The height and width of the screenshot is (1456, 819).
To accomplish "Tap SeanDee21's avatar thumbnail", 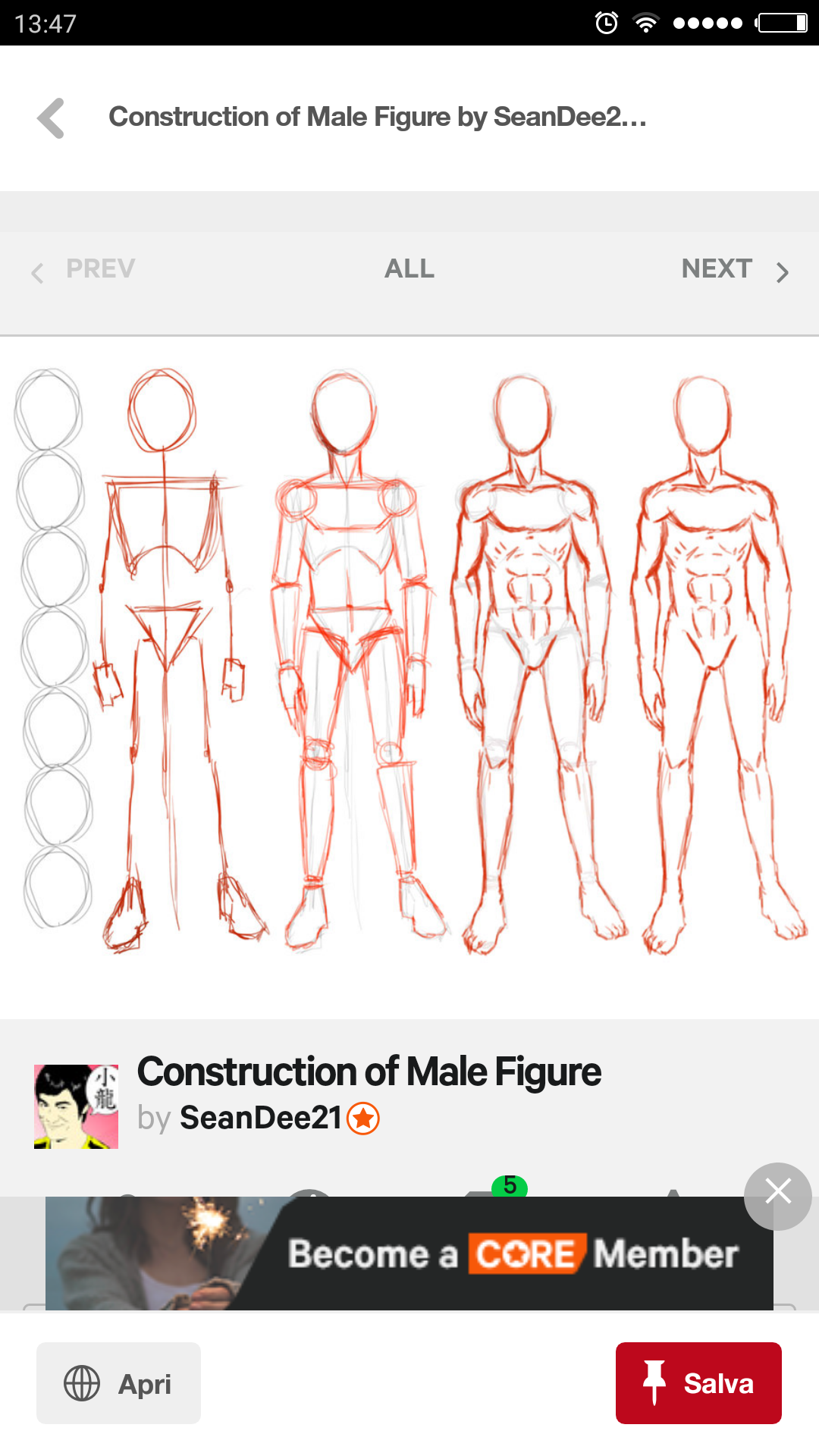I will pos(76,1106).
